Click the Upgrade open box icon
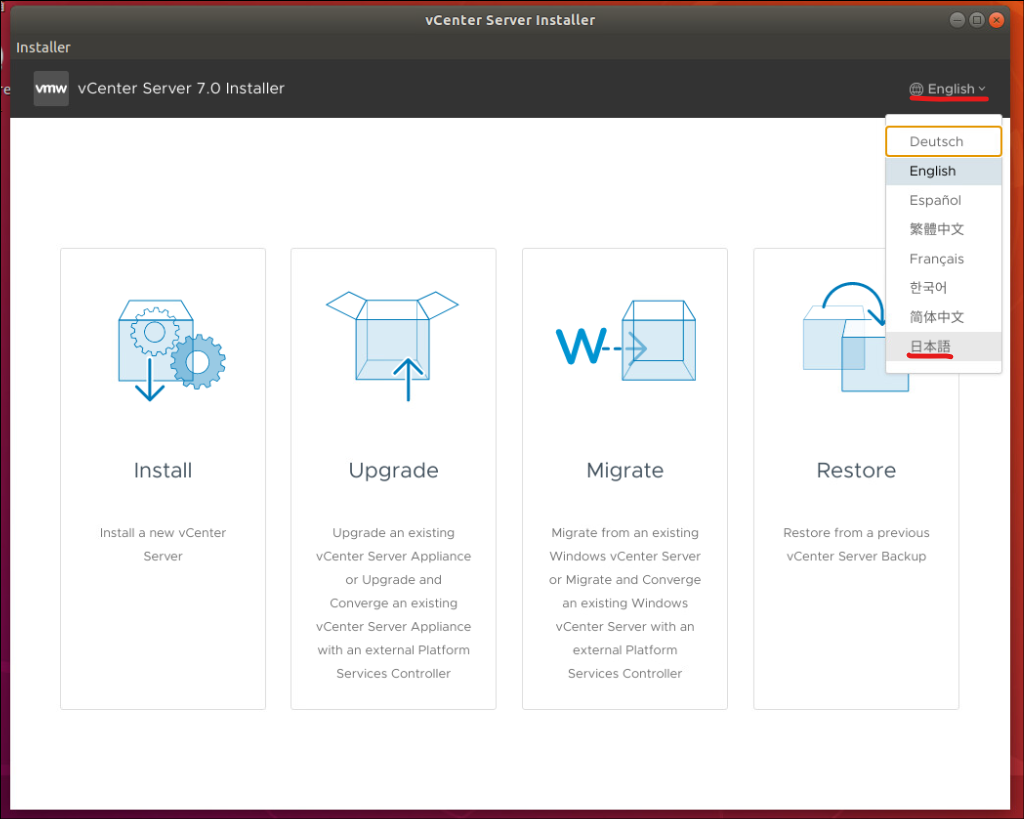The height and width of the screenshot is (819, 1024). 392,345
